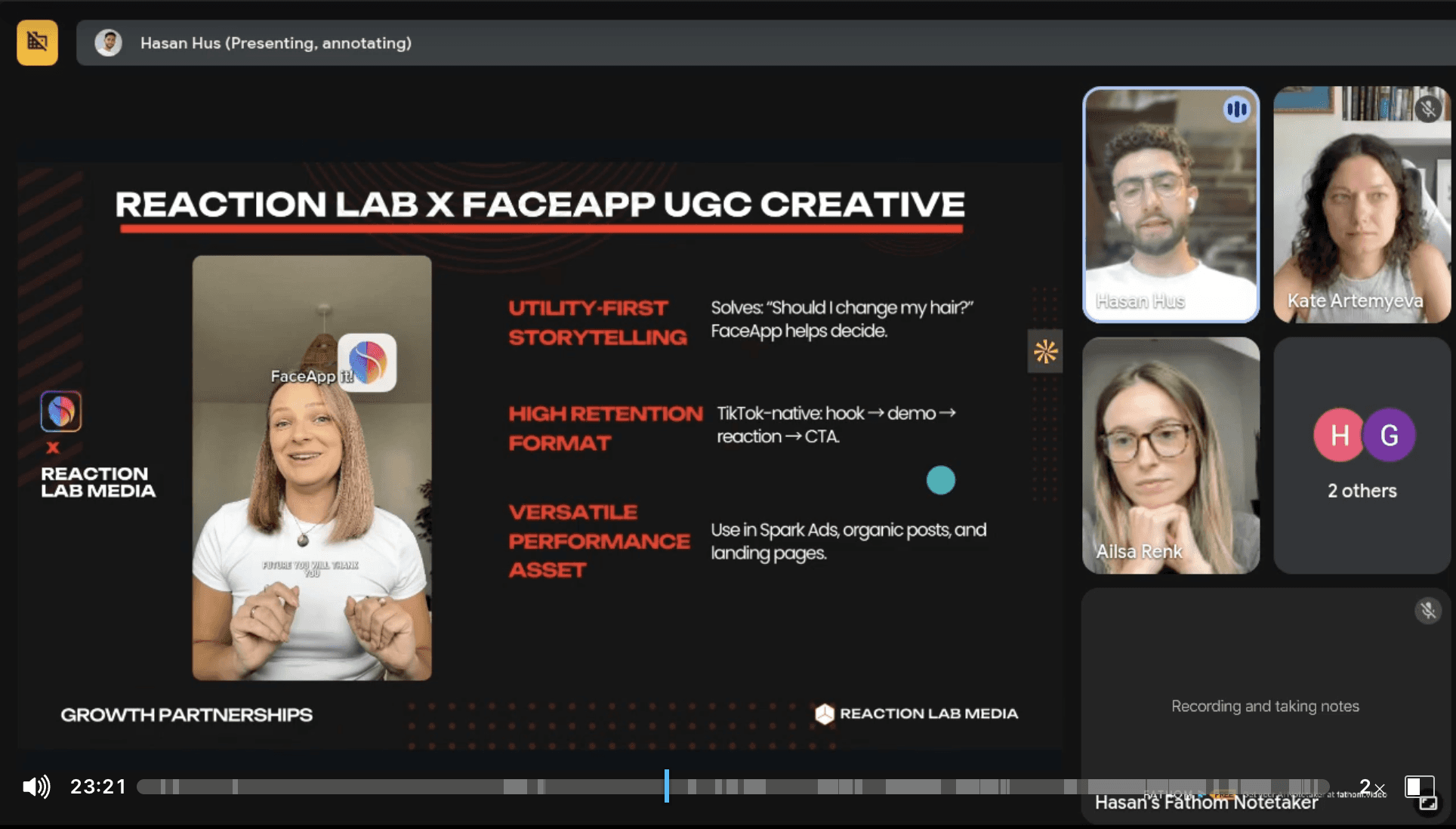The width and height of the screenshot is (1456, 829).
Task: Toggle the side-by-side layout icon
Action: [x=1415, y=786]
